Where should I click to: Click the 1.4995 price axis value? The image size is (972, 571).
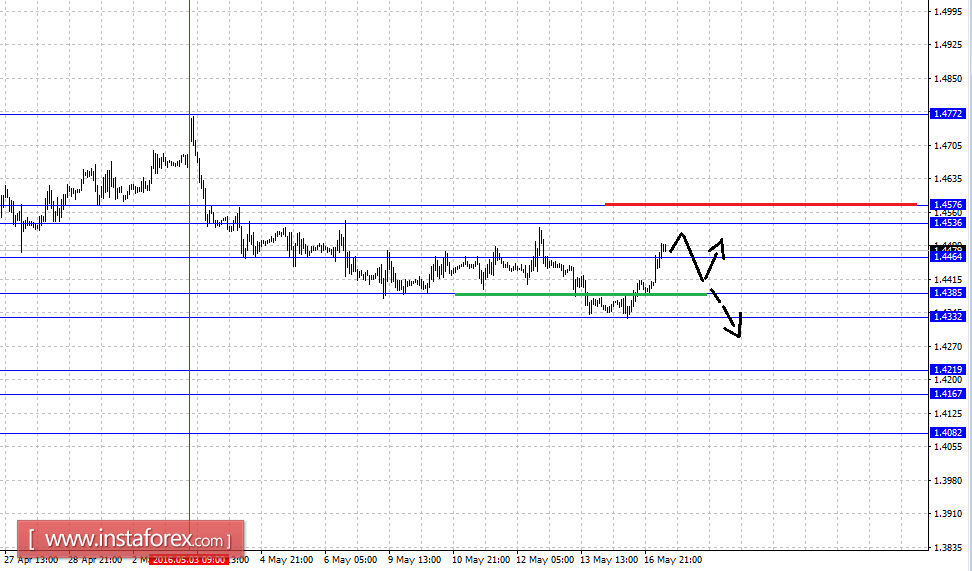tap(949, 12)
